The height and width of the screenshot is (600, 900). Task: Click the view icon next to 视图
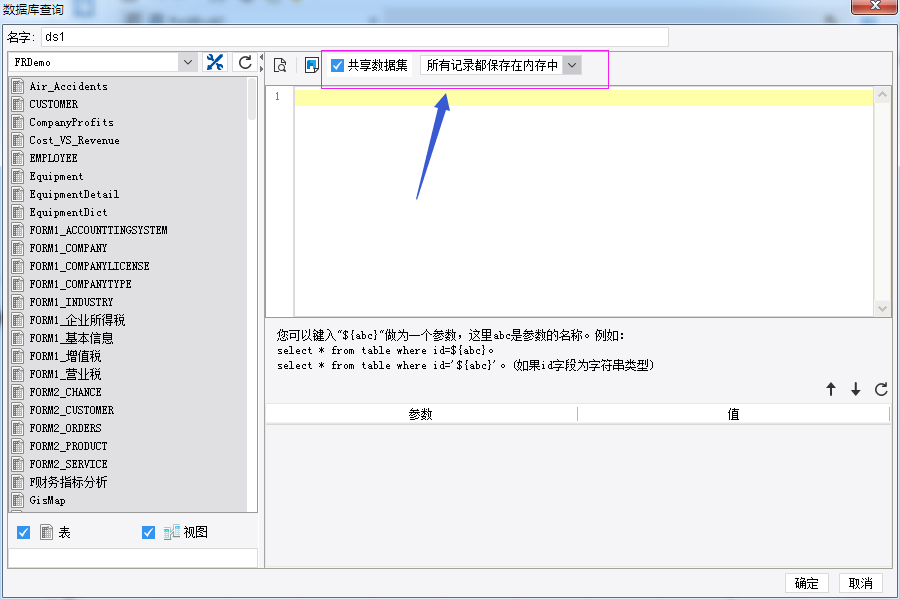172,532
